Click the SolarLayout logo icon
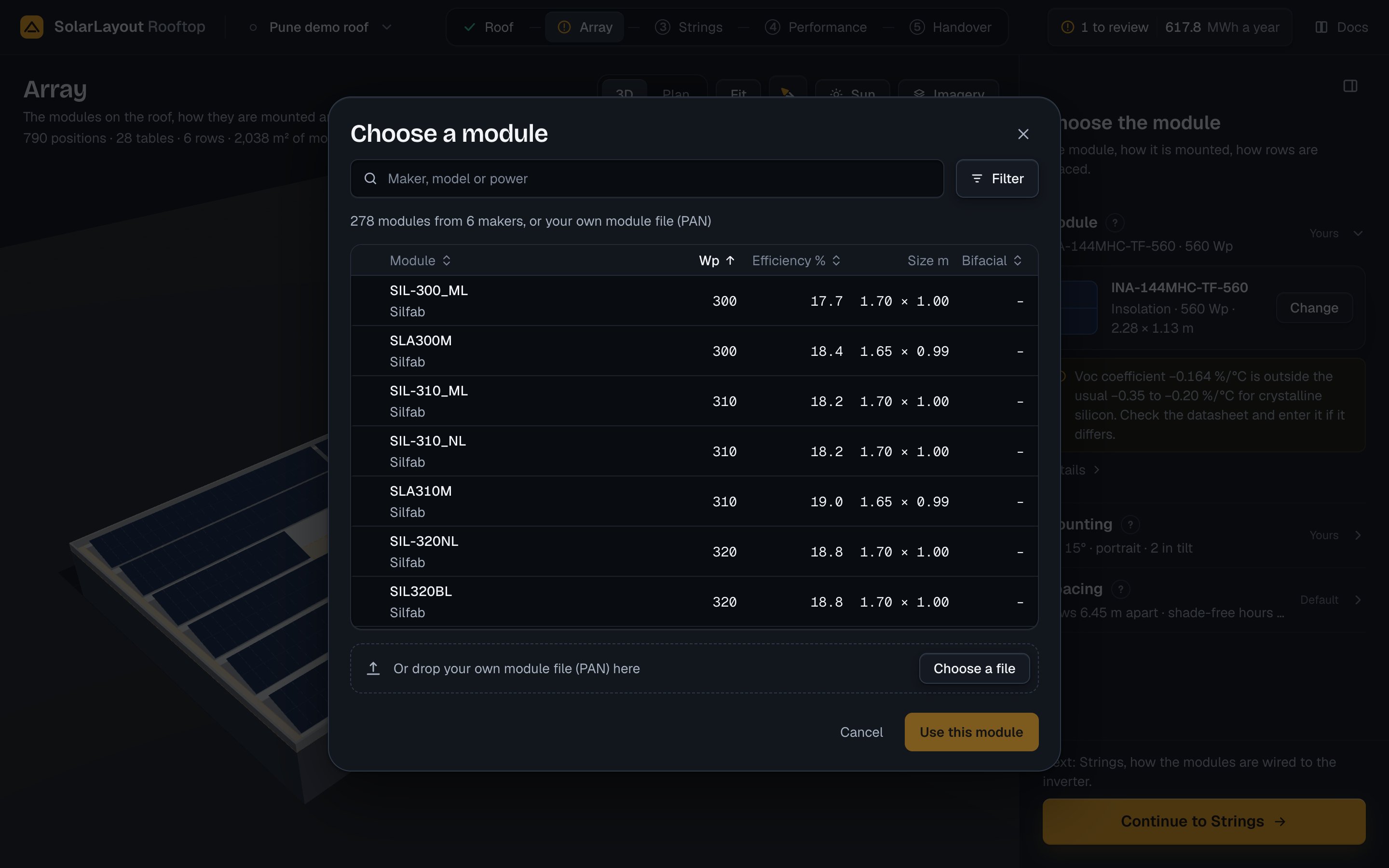1389x868 pixels. tap(31, 27)
